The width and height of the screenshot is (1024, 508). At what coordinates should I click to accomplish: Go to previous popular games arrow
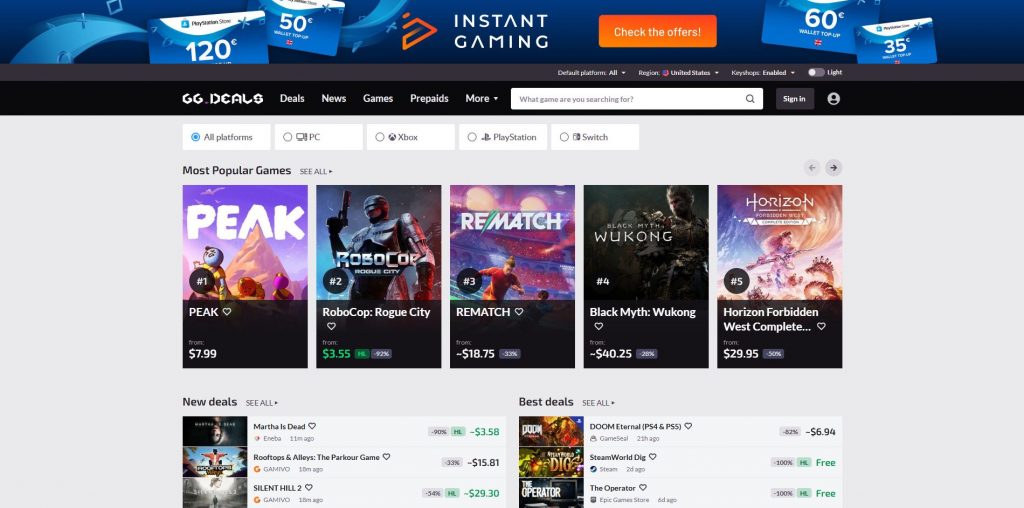(812, 168)
